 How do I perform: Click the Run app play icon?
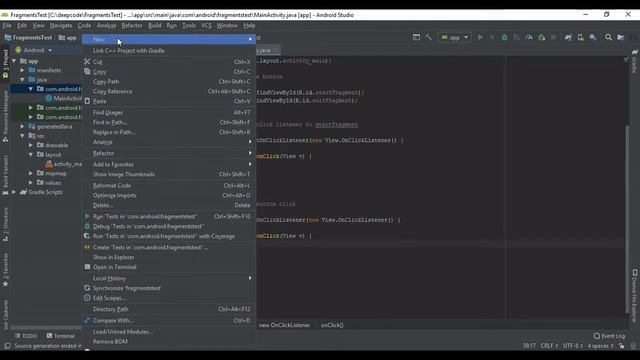pyautogui.click(x=480, y=37)
